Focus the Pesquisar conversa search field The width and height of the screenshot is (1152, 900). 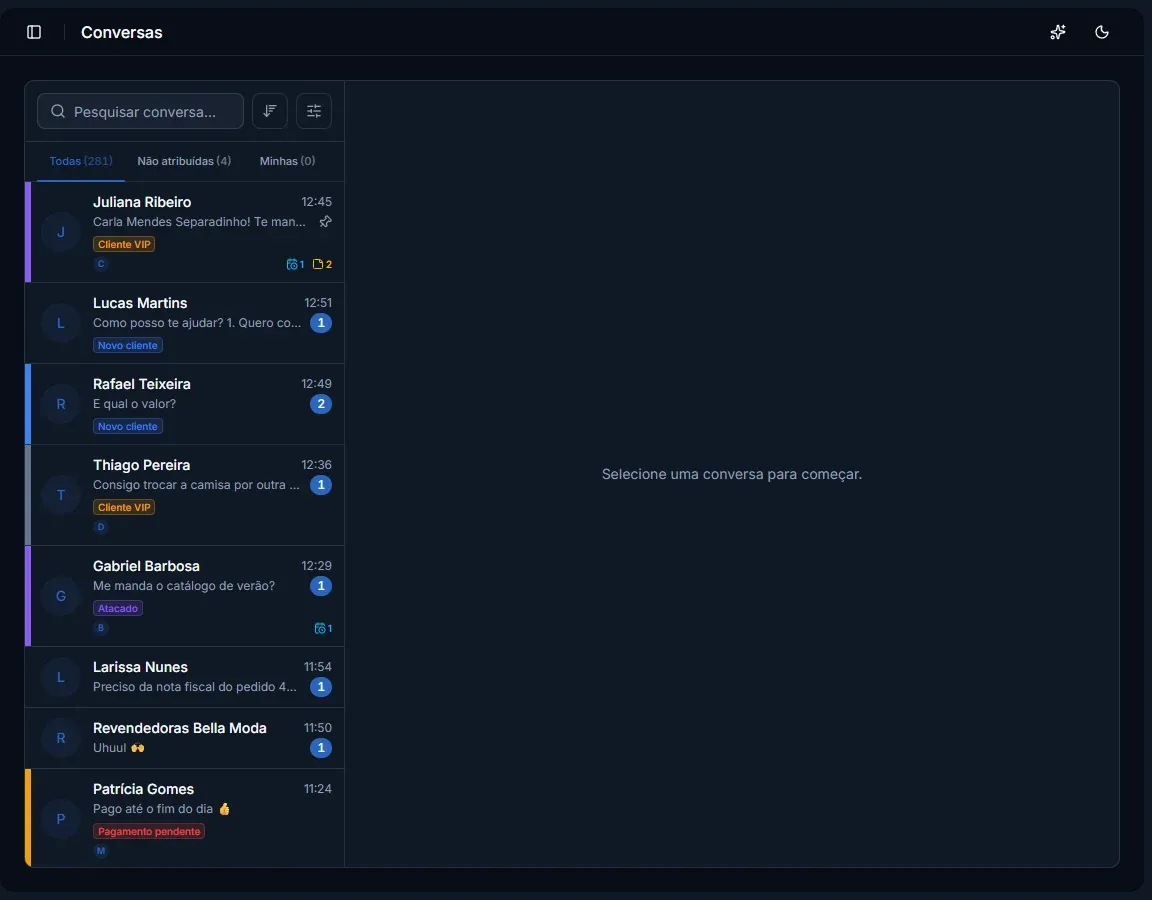(140, 111)
